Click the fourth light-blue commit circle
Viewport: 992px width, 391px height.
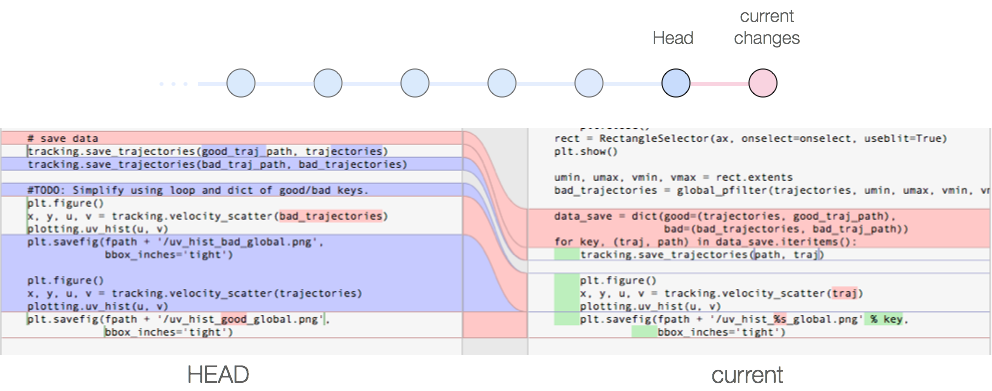pos(502,83)
